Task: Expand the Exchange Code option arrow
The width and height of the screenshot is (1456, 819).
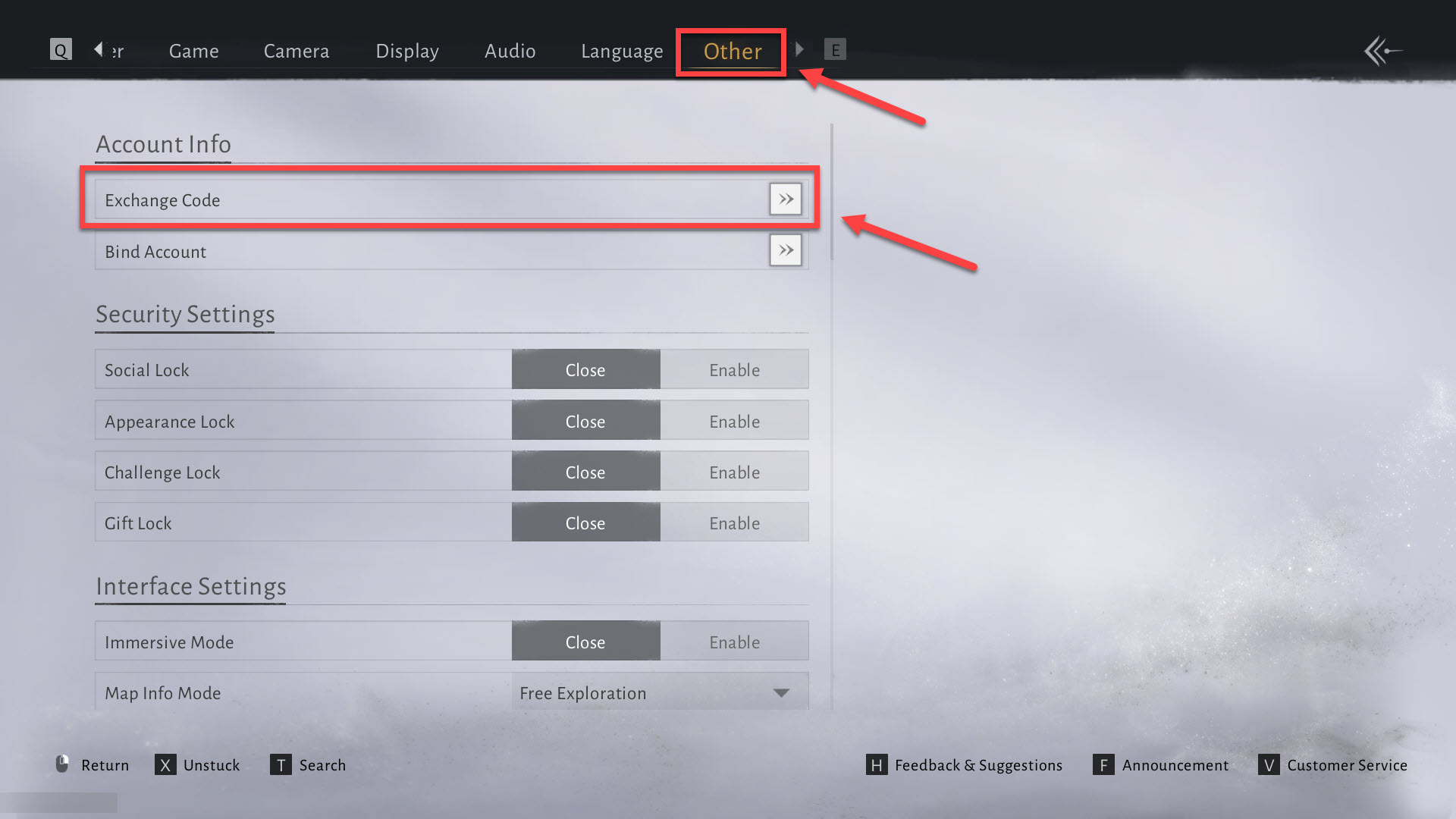Action: pos(786,199)
